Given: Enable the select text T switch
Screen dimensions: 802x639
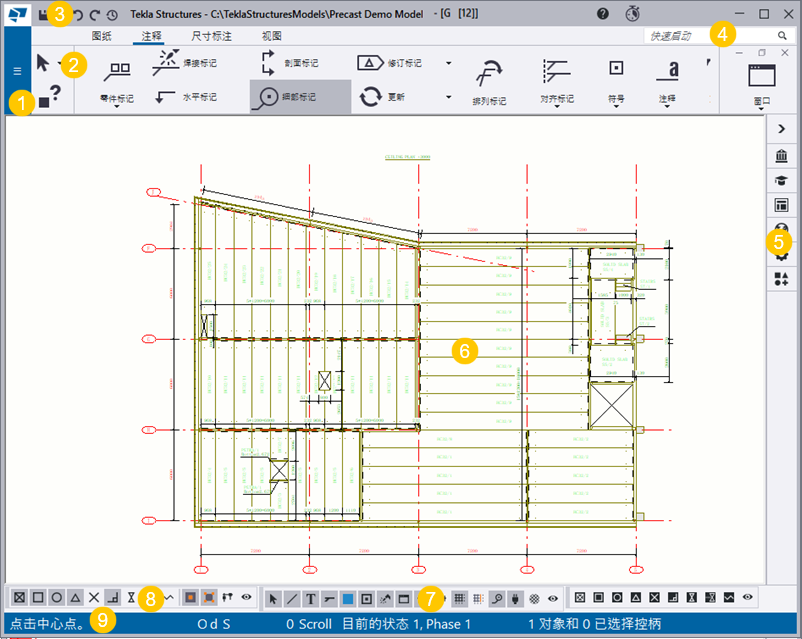Looking at the screenshot, I should coord(310,599).
